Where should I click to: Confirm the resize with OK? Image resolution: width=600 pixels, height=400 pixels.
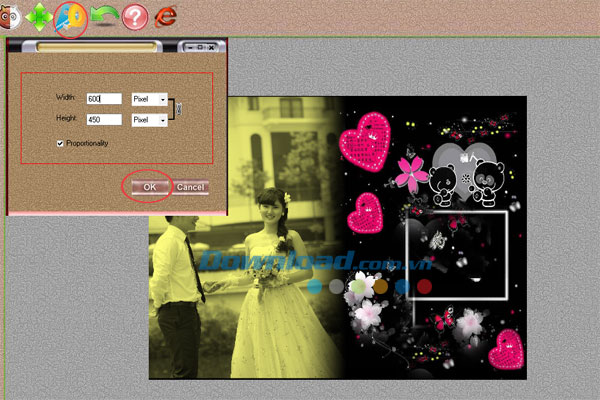coord(148,187)
